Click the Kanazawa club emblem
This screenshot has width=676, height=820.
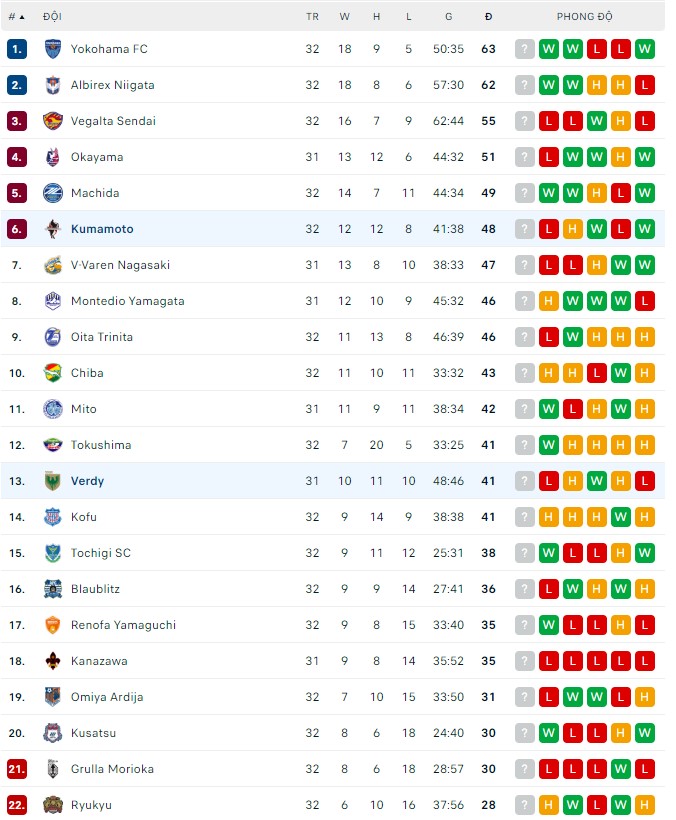pos(52,661)
